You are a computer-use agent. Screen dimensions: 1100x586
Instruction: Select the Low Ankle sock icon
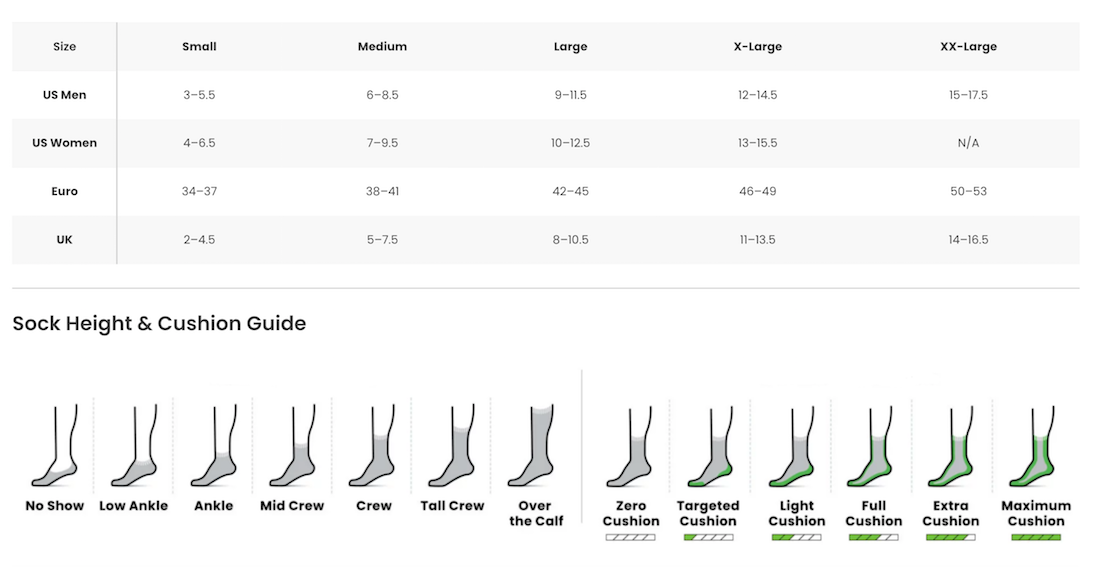click(x=134, y=445)
